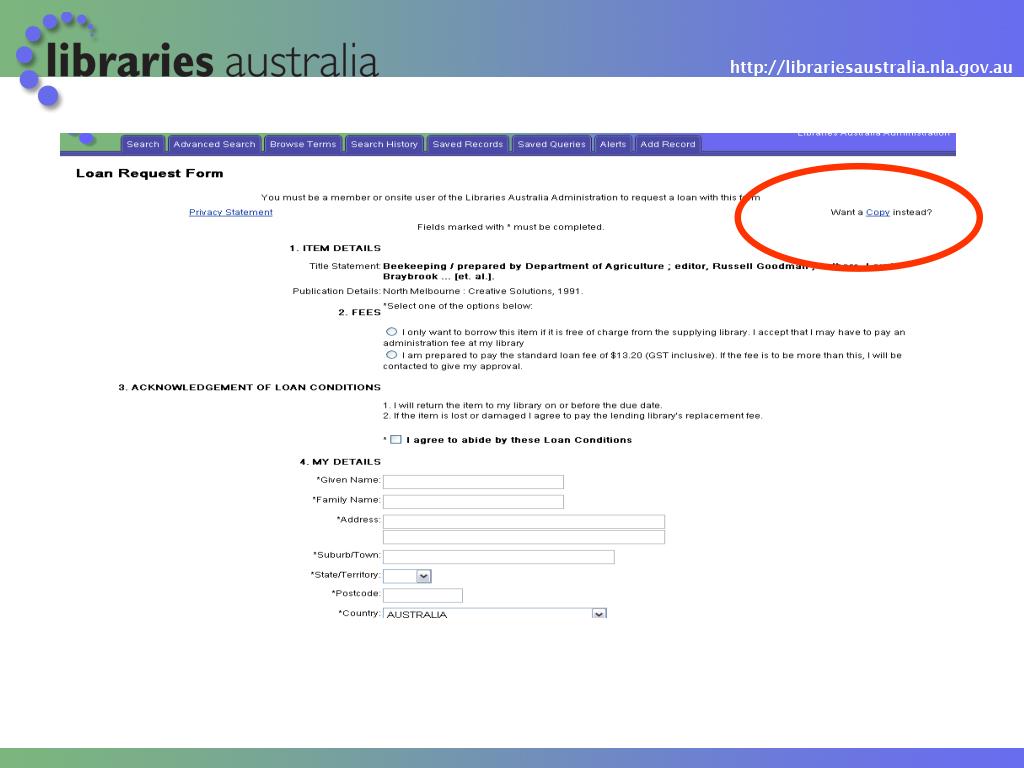Click the Loan Request Form heading
The image size is (1024, 768).
point(150,173)
